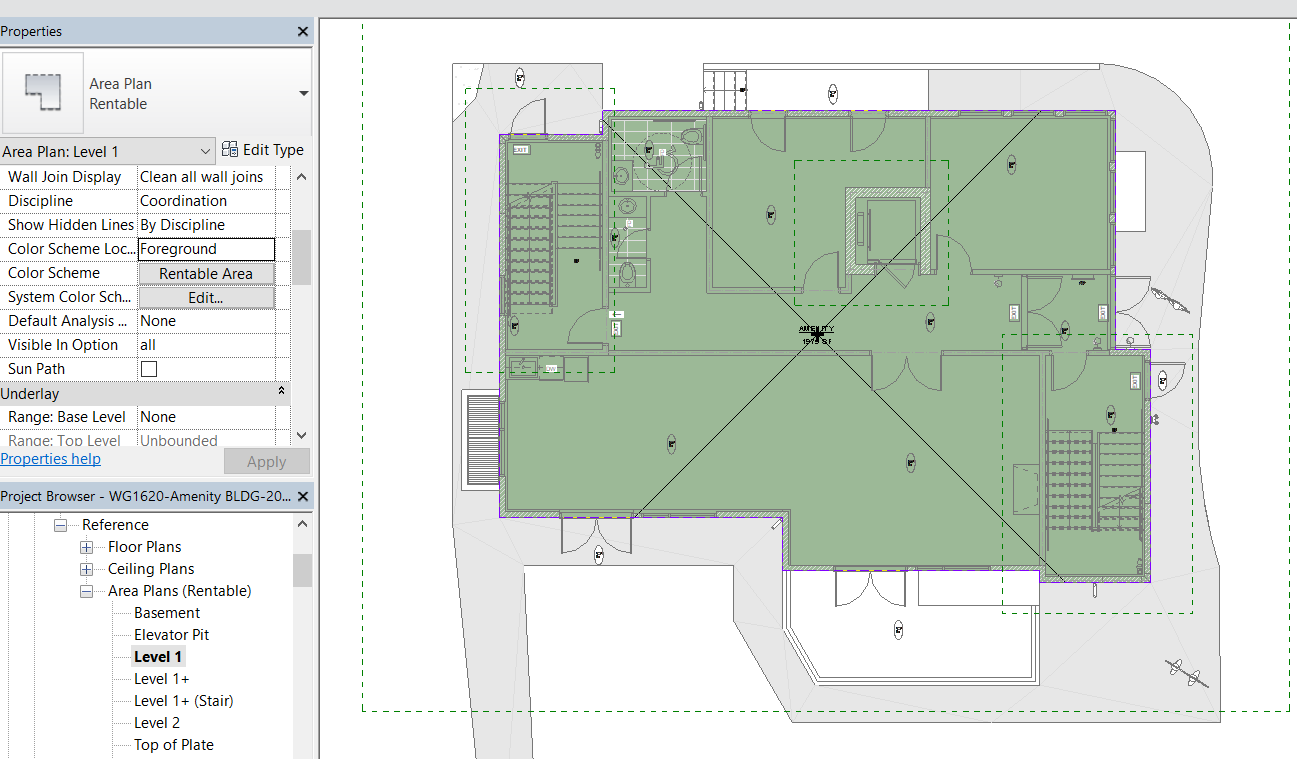The height and width of the screenshot is (759, 1297).
Task: Click the Properties help link
Action: pyautogui.click(x=51, y=458)
